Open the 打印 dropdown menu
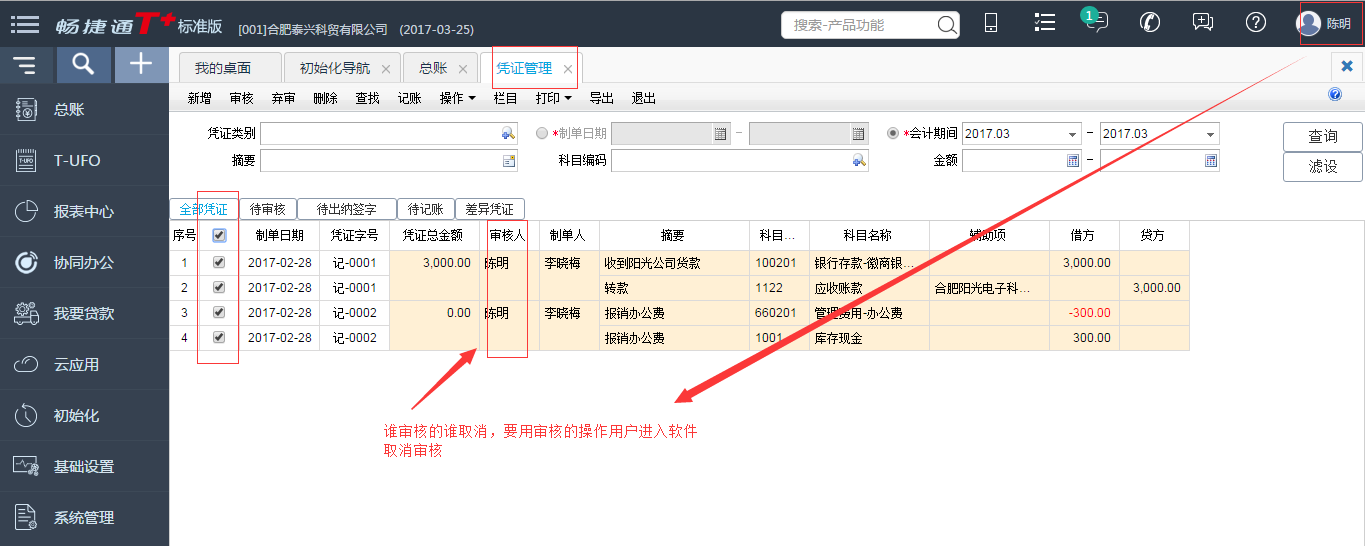Screen dimensions: 1365x546 click(553, 98)
